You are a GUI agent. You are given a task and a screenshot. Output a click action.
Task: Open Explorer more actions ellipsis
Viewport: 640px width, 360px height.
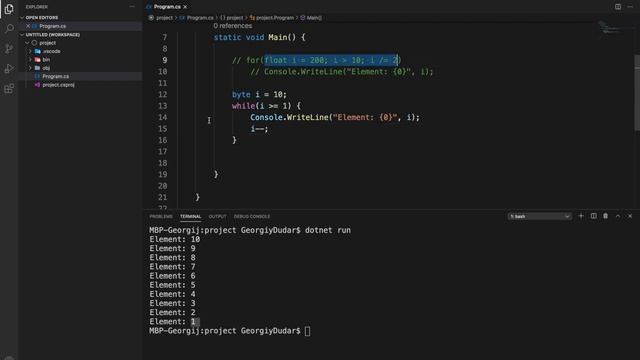coord(132,7)
